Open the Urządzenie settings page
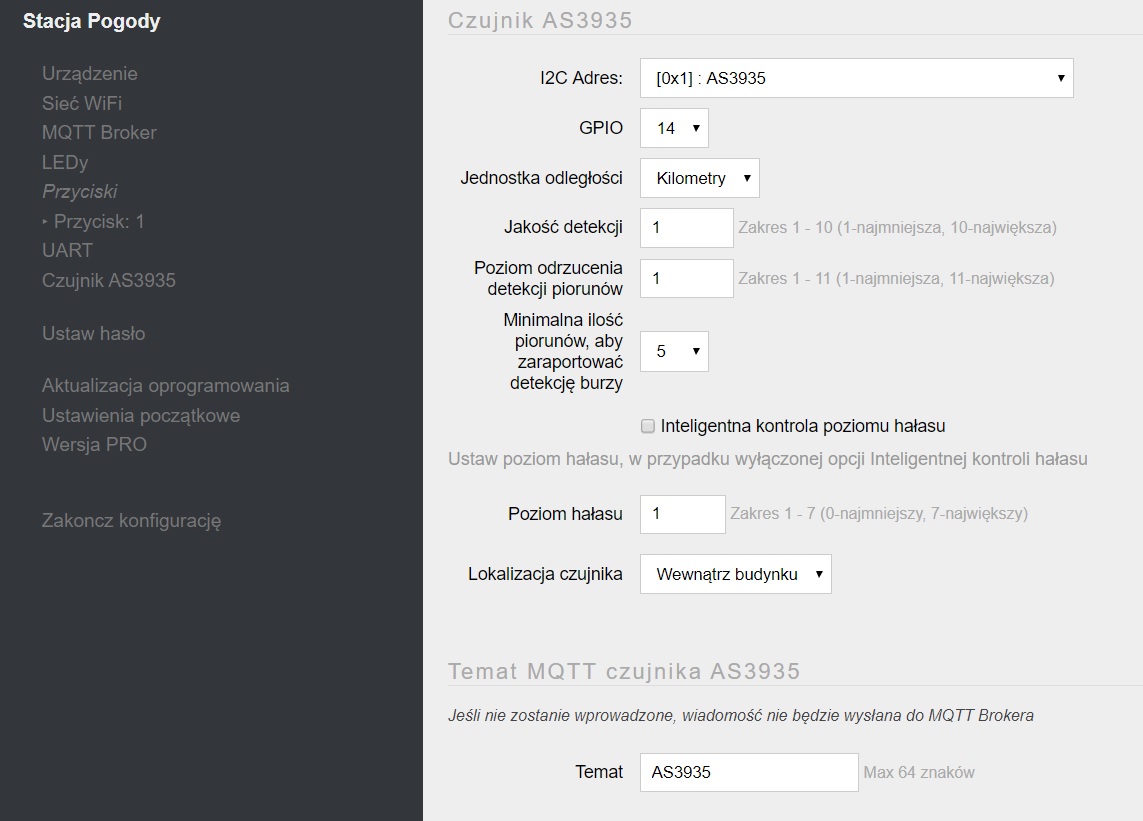Viewport: 1143px width, 821px height. point(90,74)
